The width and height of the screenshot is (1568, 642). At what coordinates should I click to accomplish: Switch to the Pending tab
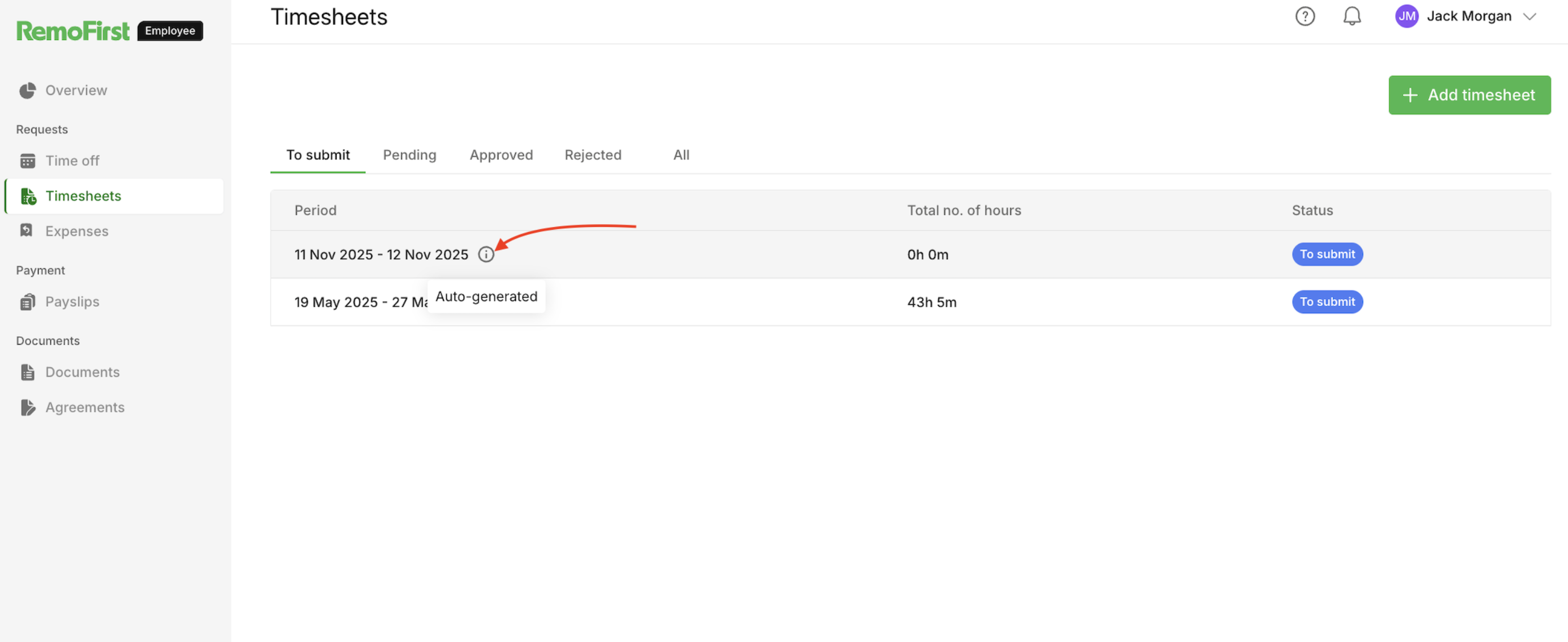pos(409,155)
